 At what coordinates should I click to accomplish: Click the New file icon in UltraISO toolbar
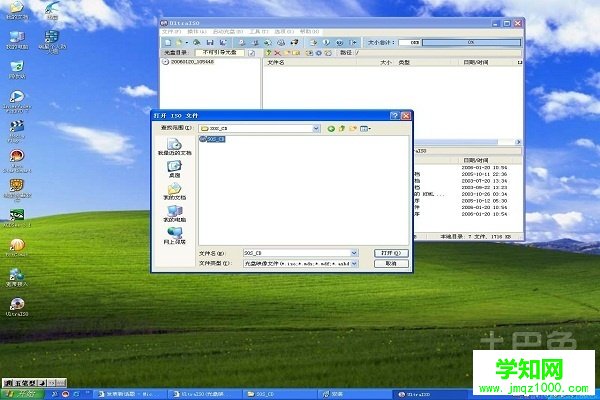point(168,42)
